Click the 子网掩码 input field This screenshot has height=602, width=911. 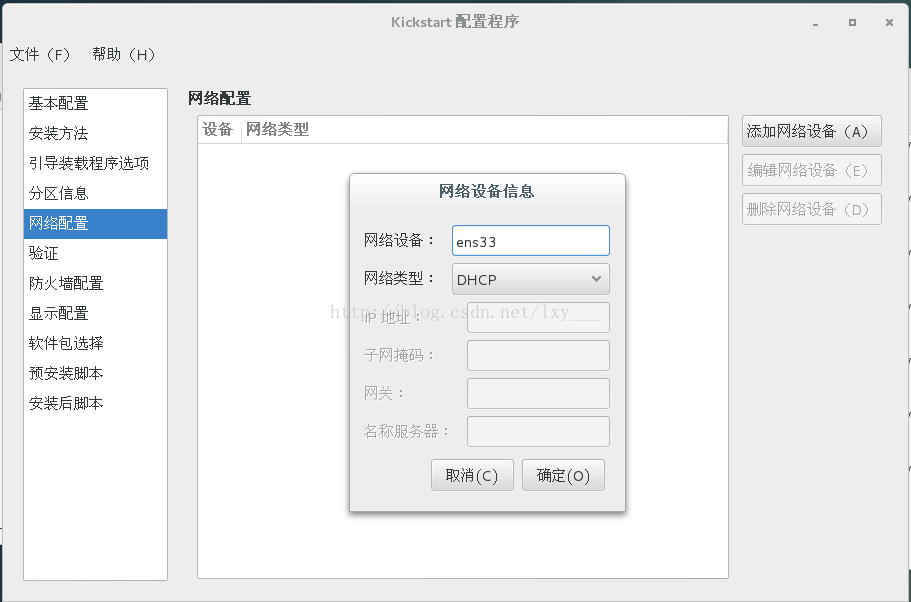point(538,355)
